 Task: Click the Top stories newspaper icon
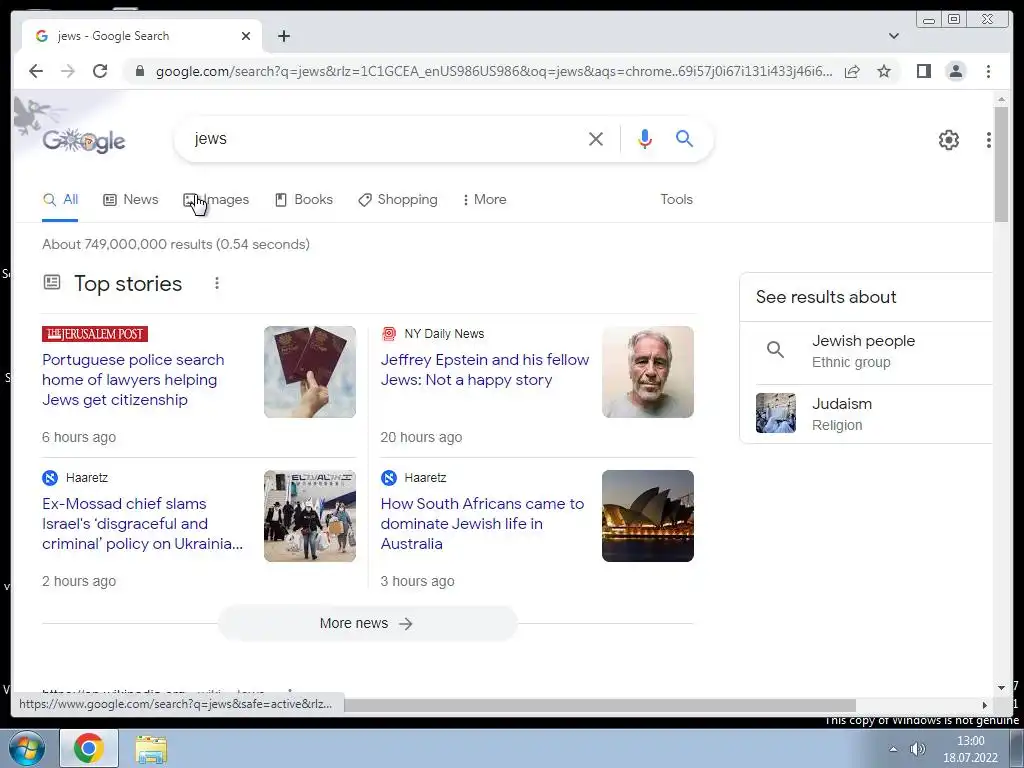pyautogui.click(x=52, y=282)
